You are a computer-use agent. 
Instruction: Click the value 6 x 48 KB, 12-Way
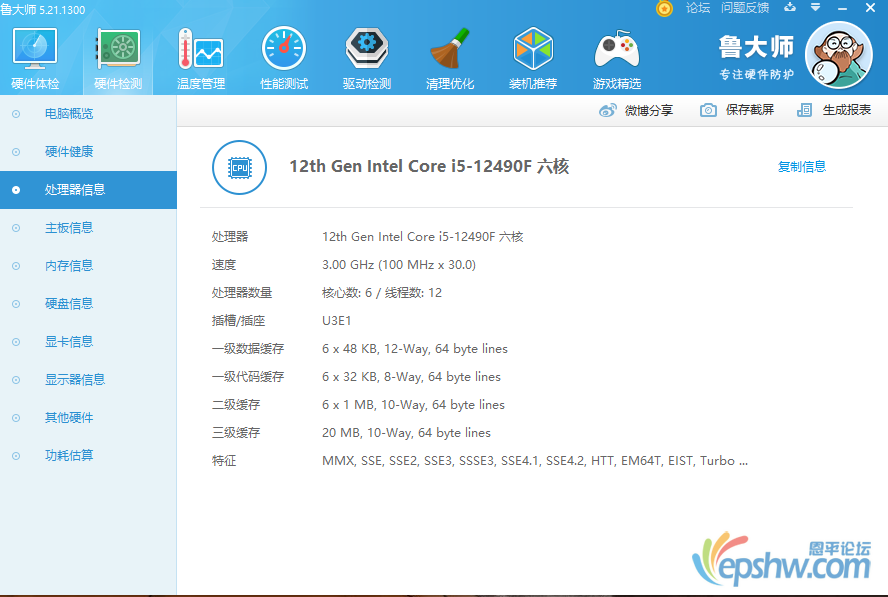click(x=415, y=349)
